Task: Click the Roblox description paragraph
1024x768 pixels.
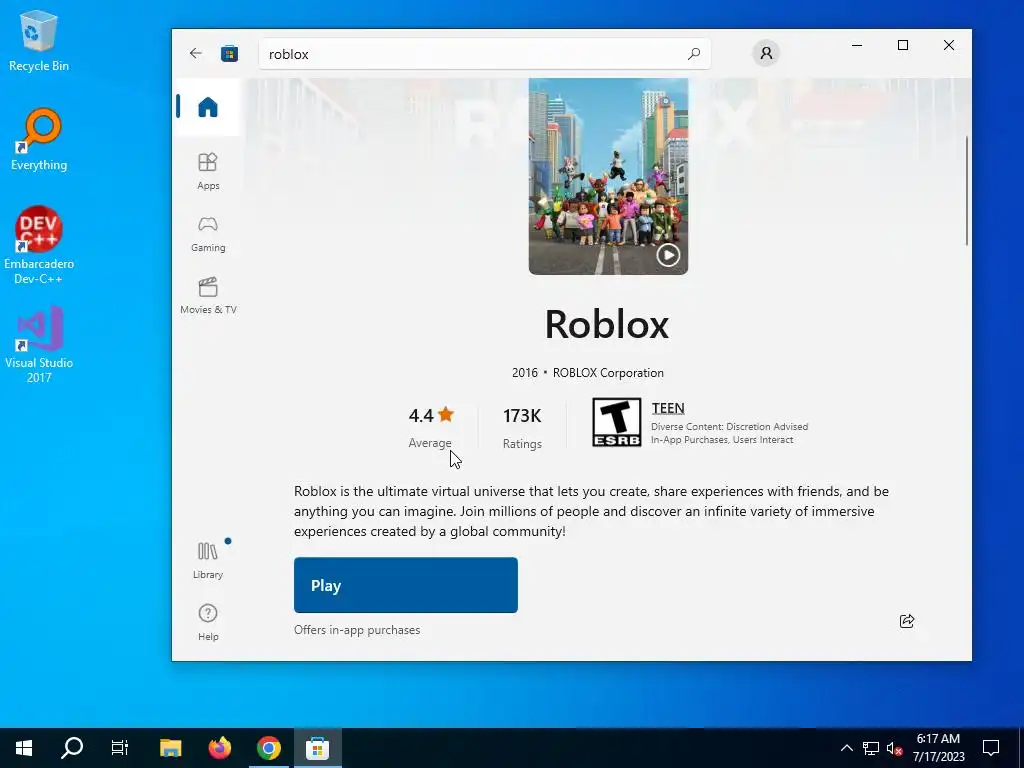Action: (591, 511)
